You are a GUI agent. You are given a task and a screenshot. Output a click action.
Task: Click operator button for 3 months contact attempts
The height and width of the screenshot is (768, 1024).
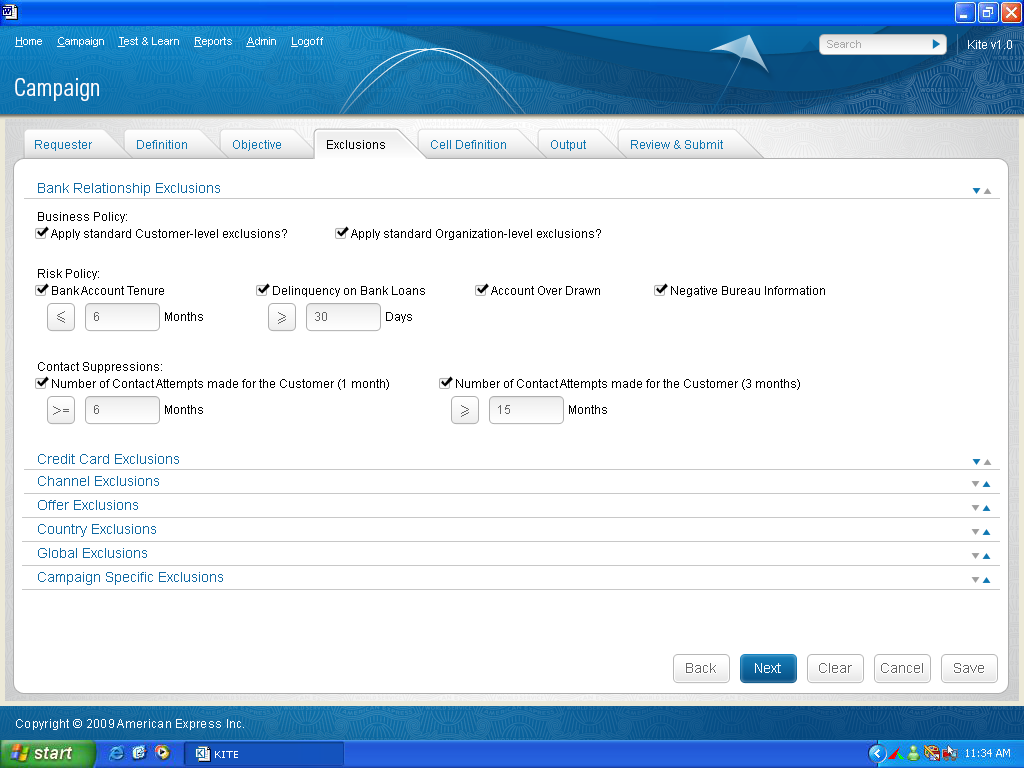pos(464,410)
